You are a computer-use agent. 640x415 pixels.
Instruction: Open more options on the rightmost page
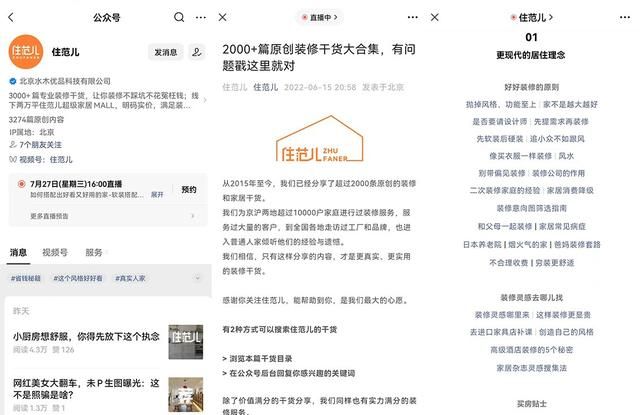625,18
